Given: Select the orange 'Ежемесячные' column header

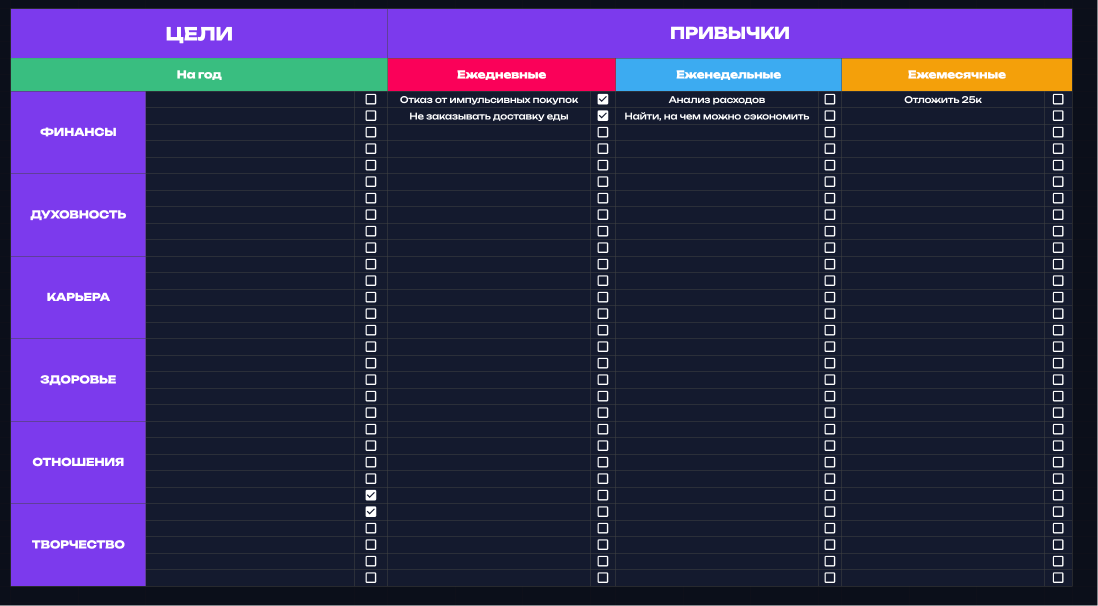Looking at the screenshot, I should [956, 75].
